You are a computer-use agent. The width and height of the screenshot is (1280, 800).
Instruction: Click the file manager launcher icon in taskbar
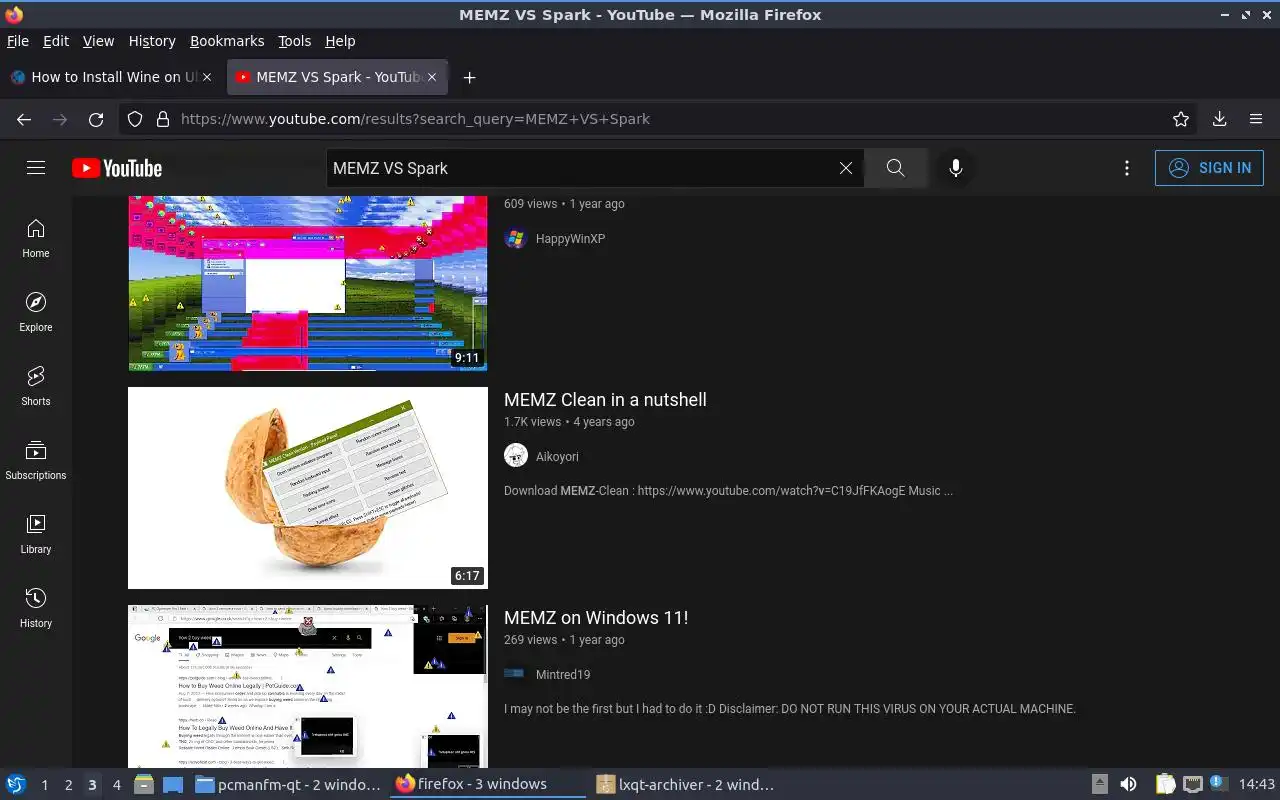pos(144,784)
